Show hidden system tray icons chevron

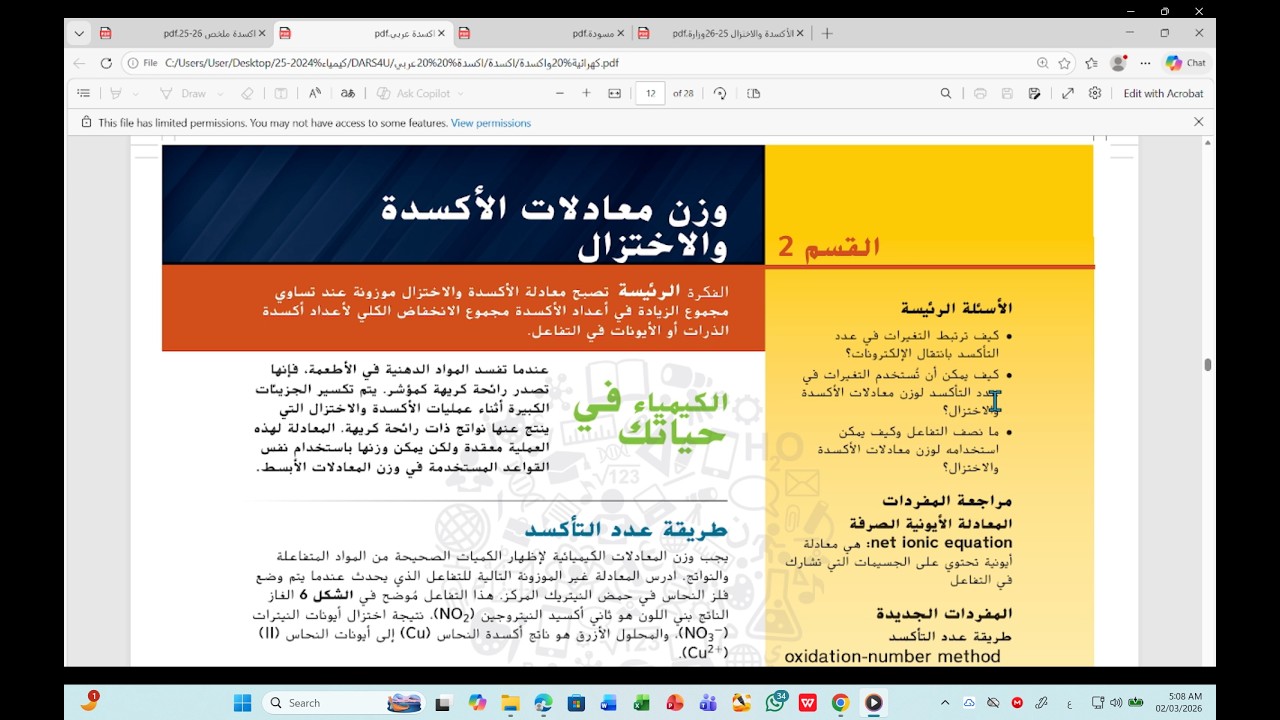pyautogui.click(x=945, y=703)
